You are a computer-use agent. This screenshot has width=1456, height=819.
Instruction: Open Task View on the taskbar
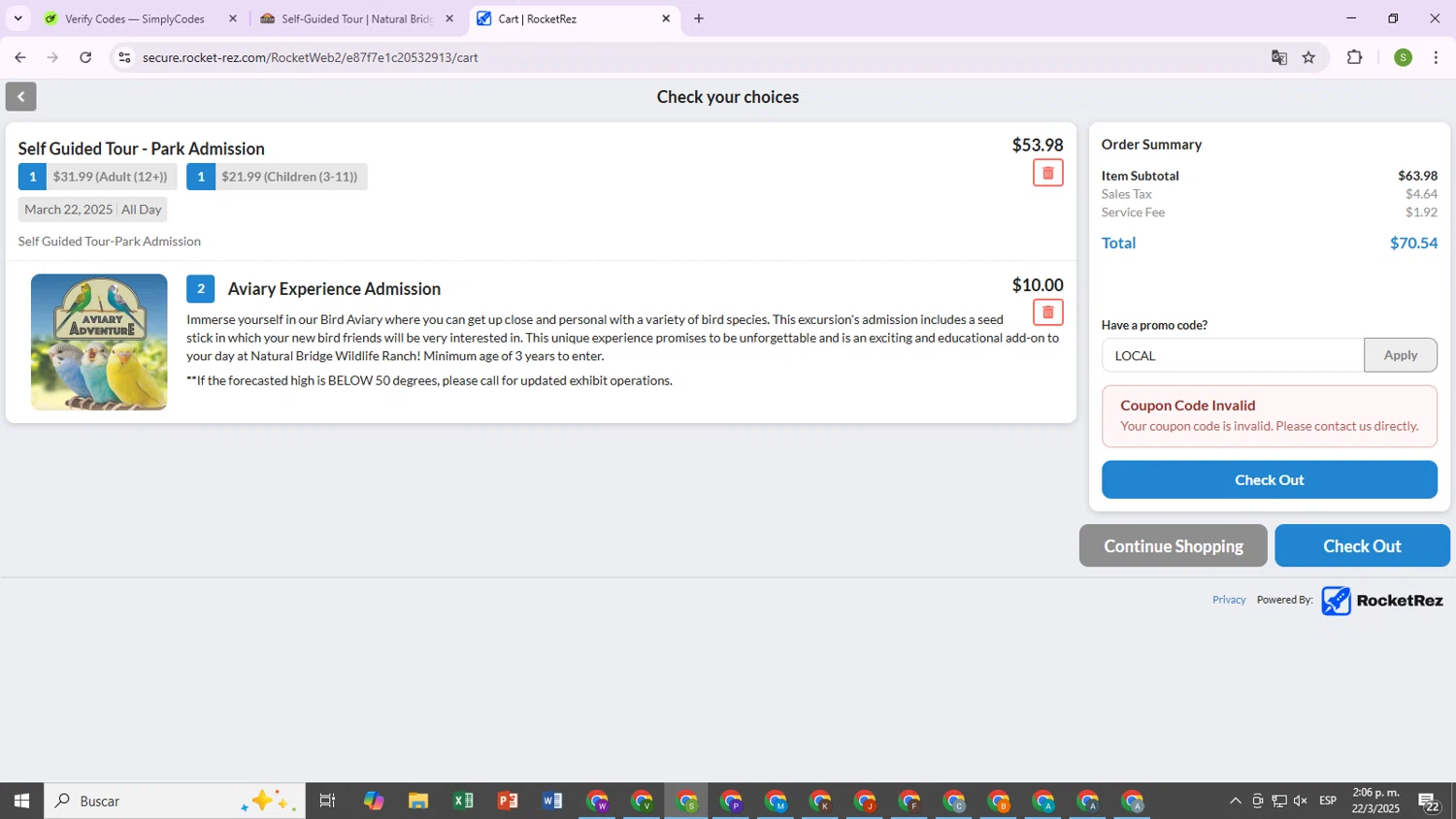[327, 801]
